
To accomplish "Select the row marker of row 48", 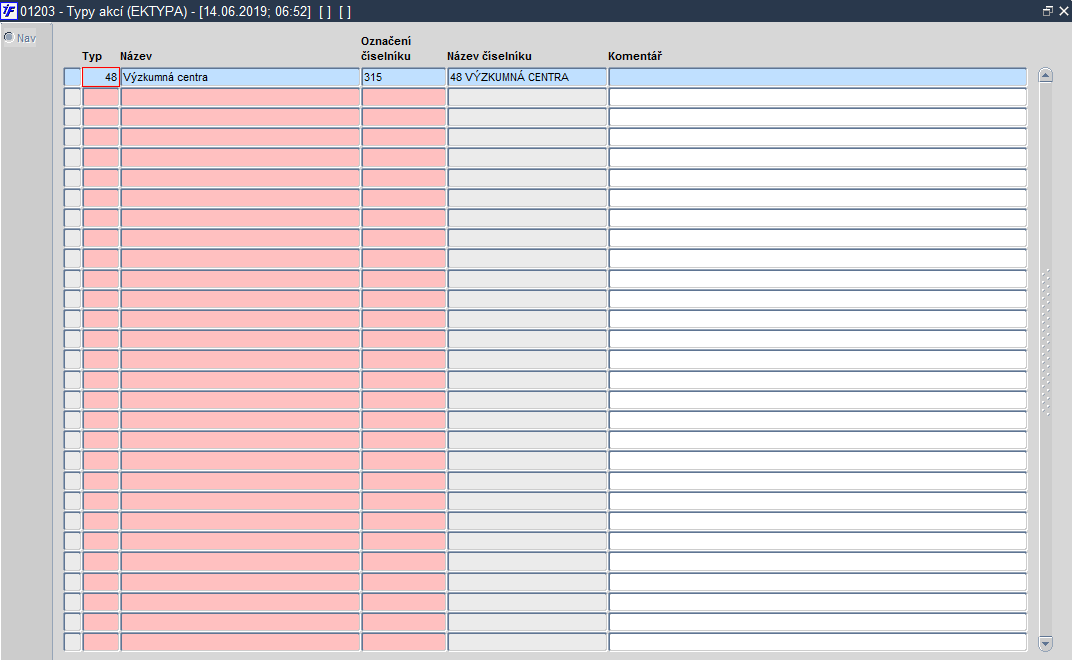I will click(72, 77).
